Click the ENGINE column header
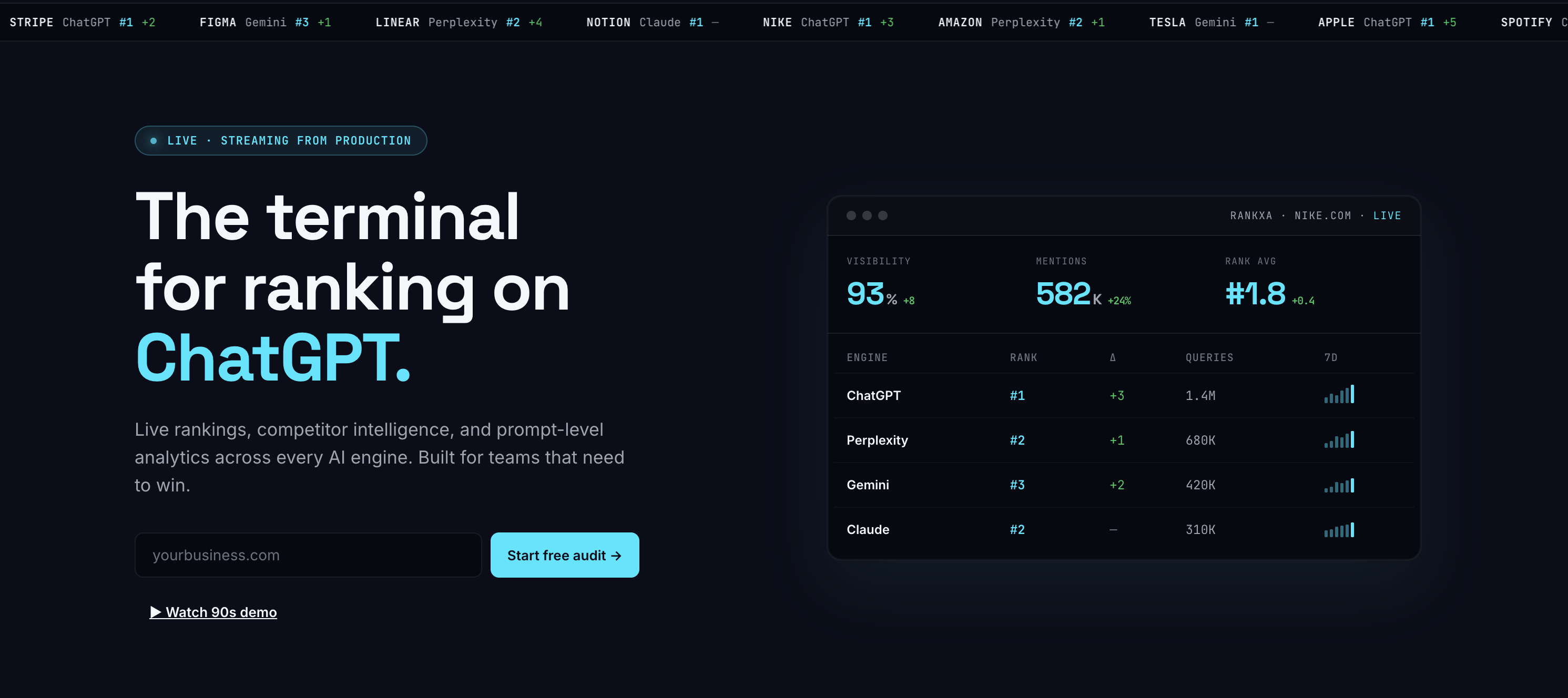 tap(867, 357)
